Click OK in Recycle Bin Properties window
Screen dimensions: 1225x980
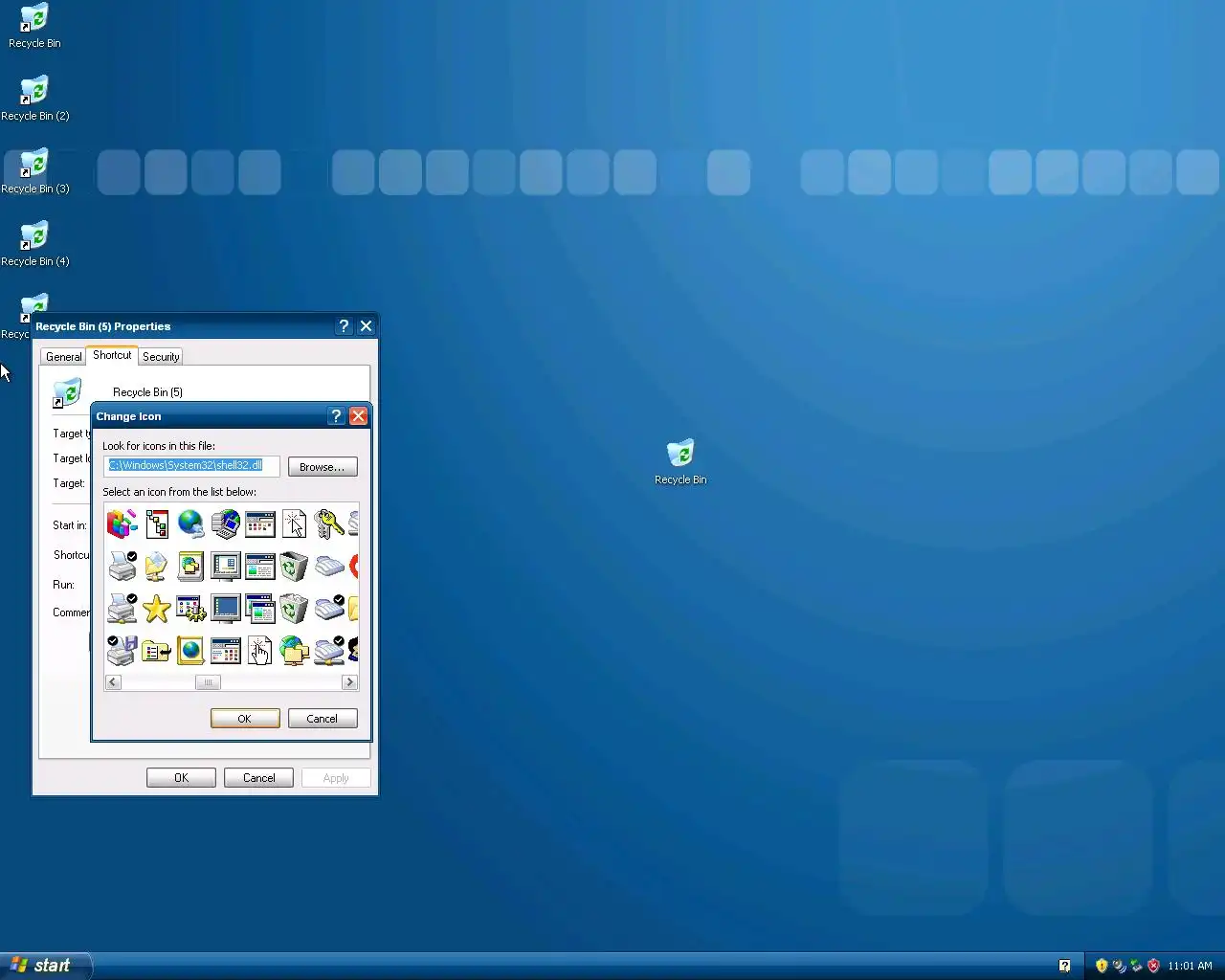point(181,778)
